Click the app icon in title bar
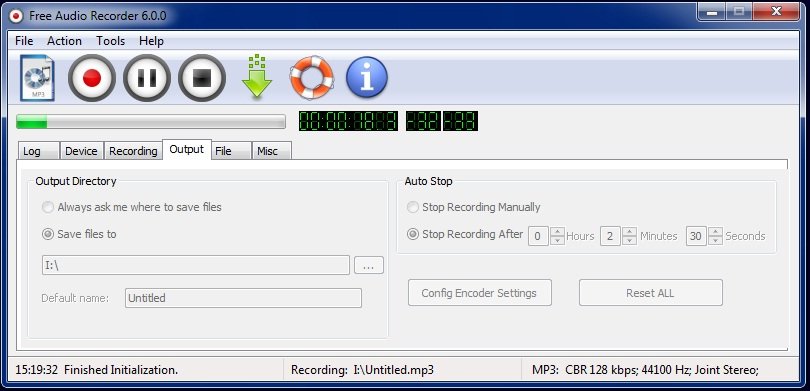Viewport: 810px width, 391px height. tap(16, 15)
